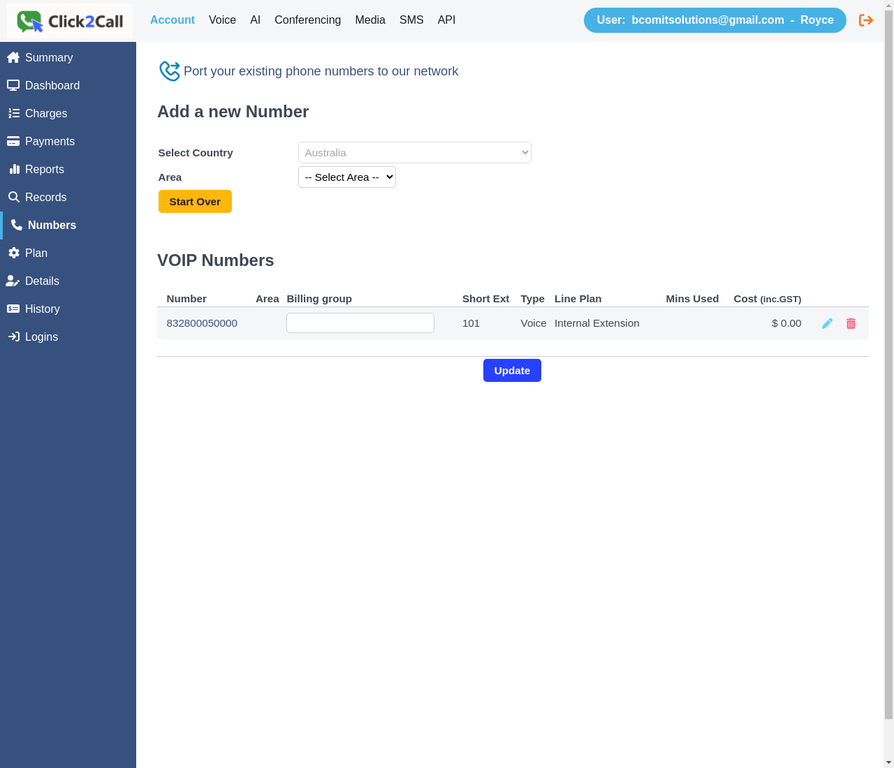The image size is (894, 768).
Task: Open the SMS menu item
Action: click(411, 19)
